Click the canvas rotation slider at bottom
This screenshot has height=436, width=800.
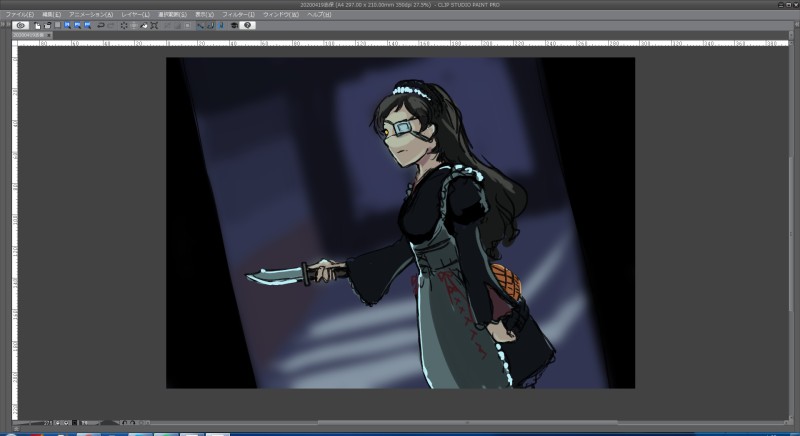click(110, 423)
